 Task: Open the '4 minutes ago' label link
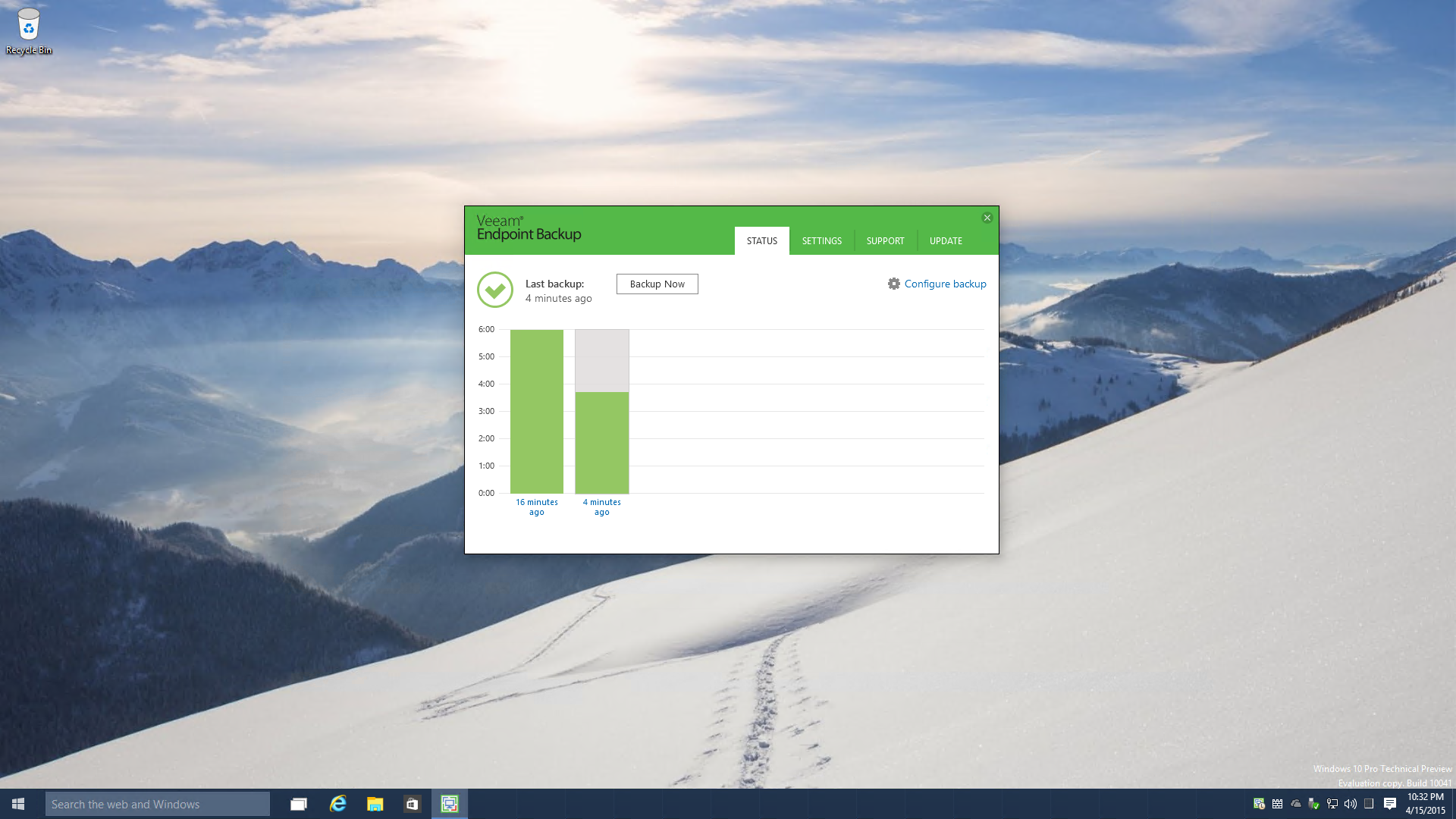[x=601, y=507]
